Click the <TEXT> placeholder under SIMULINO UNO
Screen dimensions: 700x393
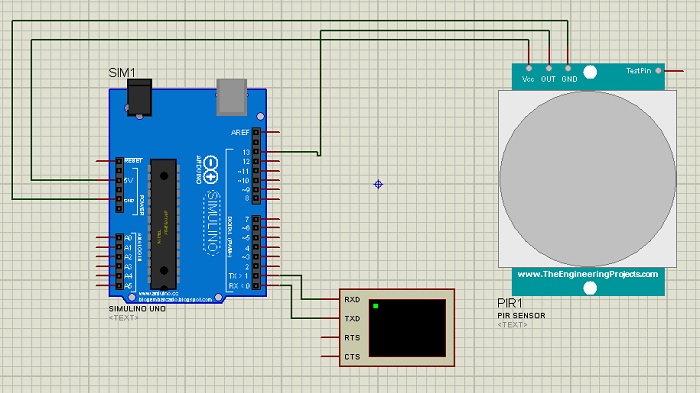tap(124, 318)
